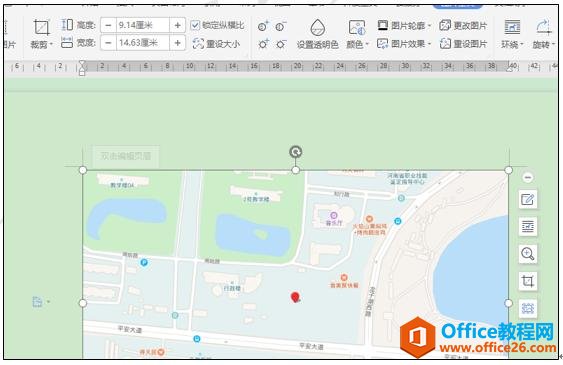563x365 pixels.
Task: Click the red location pin on the map
Action: tap(295, 297)
